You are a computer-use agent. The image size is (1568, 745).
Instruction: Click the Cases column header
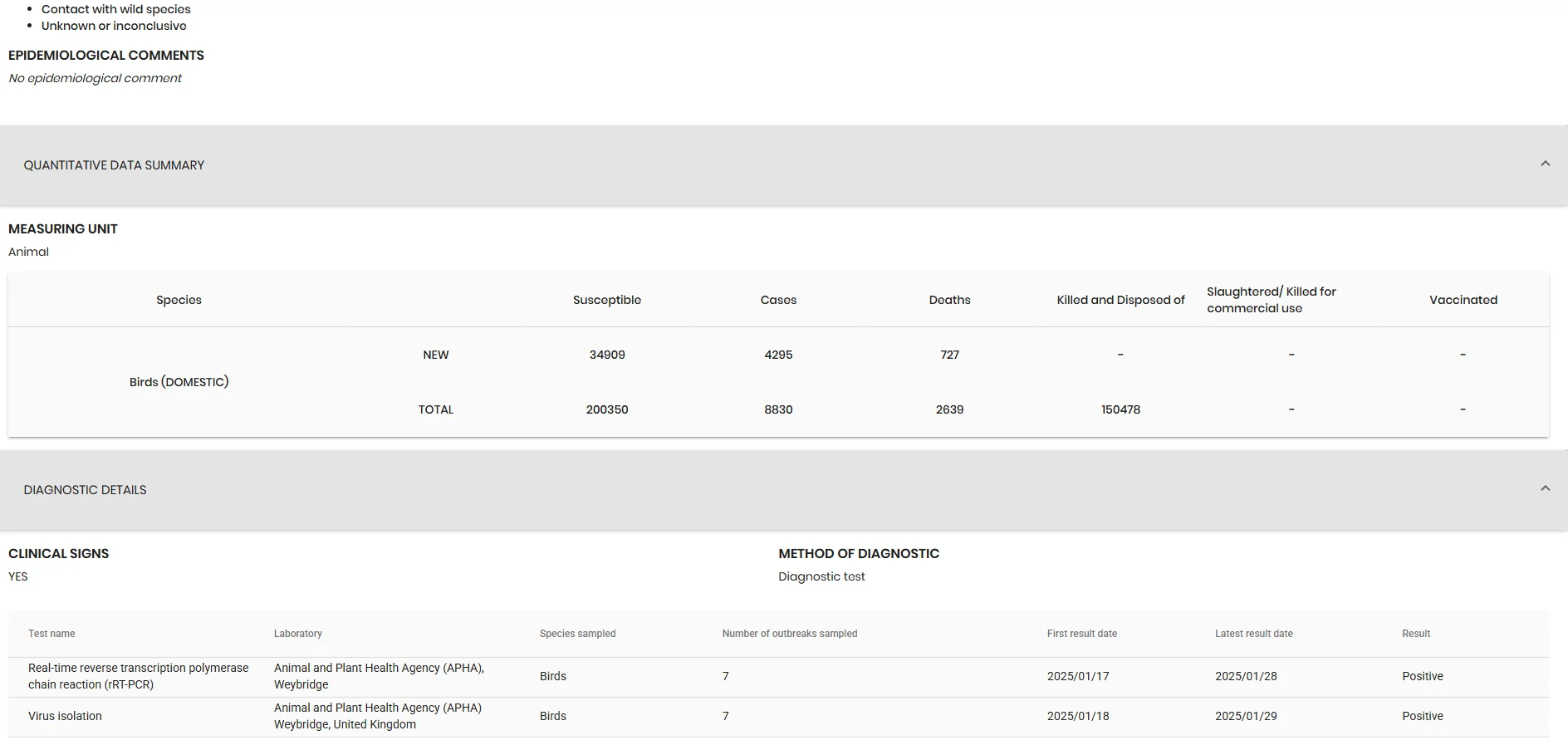pos(778,300)
